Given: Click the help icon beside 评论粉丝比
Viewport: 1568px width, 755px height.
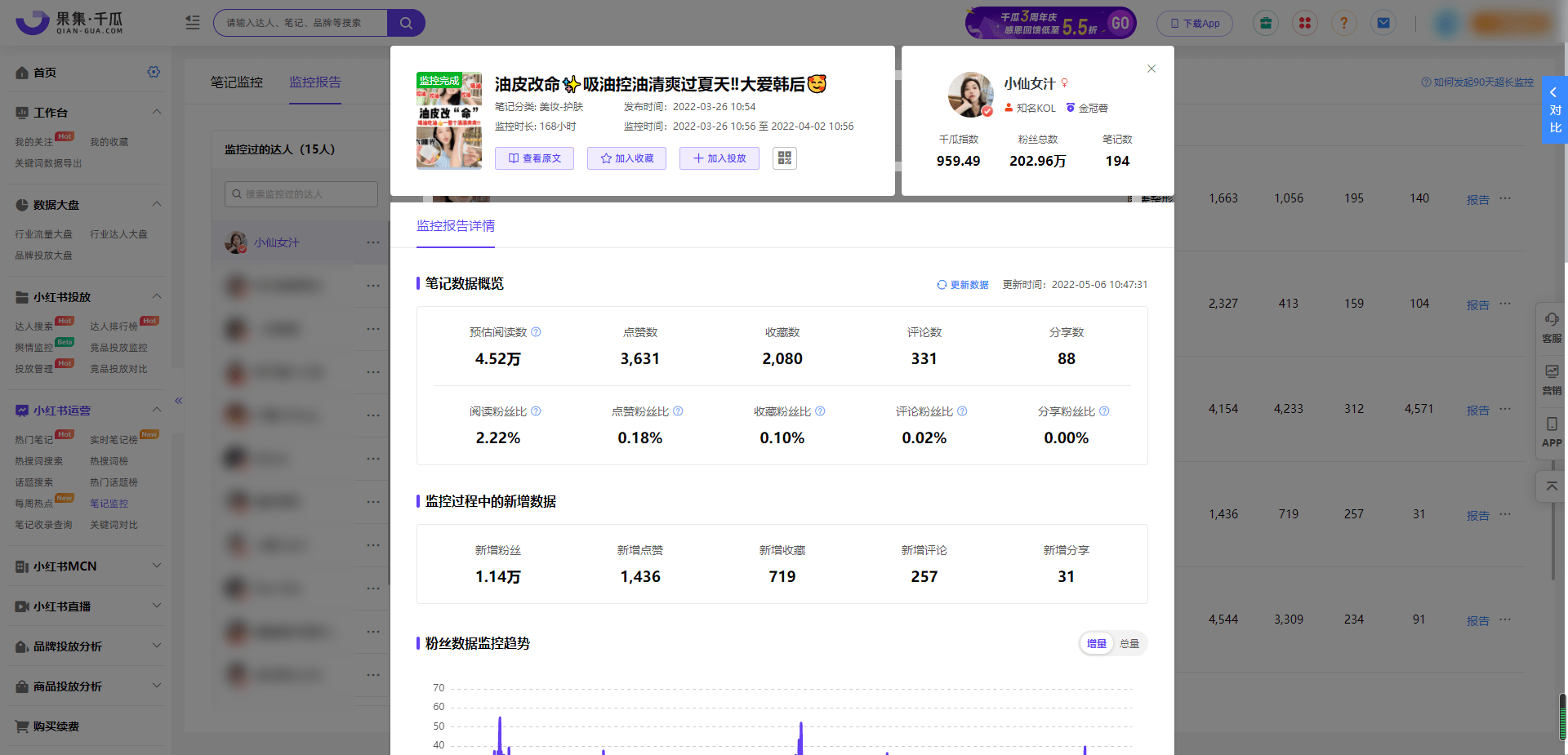Looking at the screenshot, I should 962,411.
